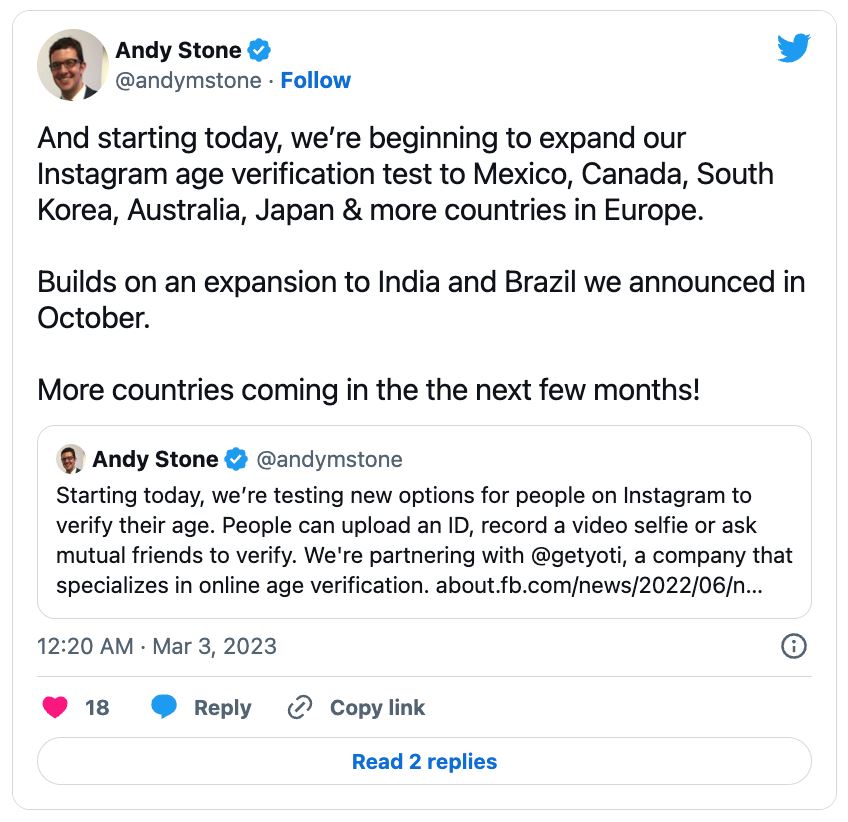Click Read 2 replies button
The height and width of the screenshot is (822, 848).
pyautogui.click(x=424, y=762)
